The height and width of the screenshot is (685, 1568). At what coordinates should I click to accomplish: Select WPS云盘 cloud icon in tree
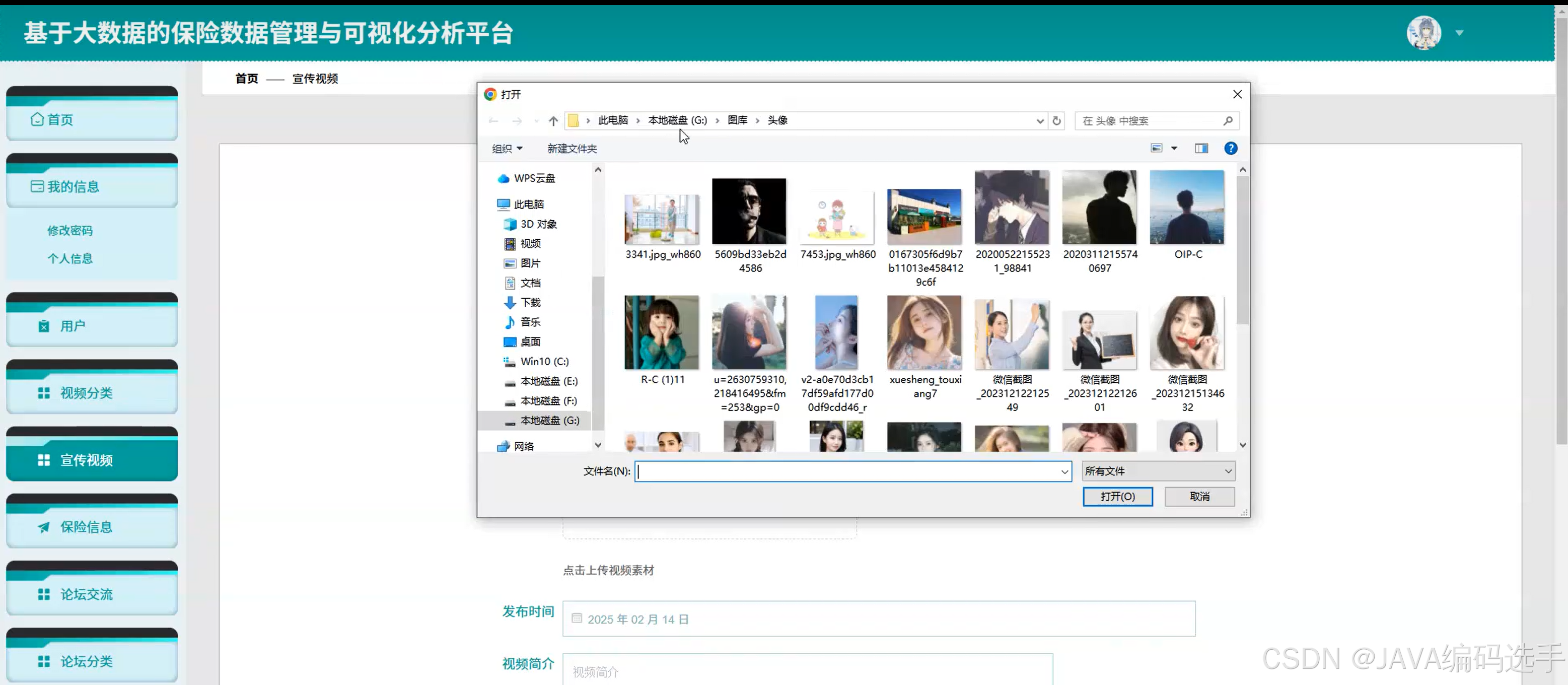tap(504, 178)
